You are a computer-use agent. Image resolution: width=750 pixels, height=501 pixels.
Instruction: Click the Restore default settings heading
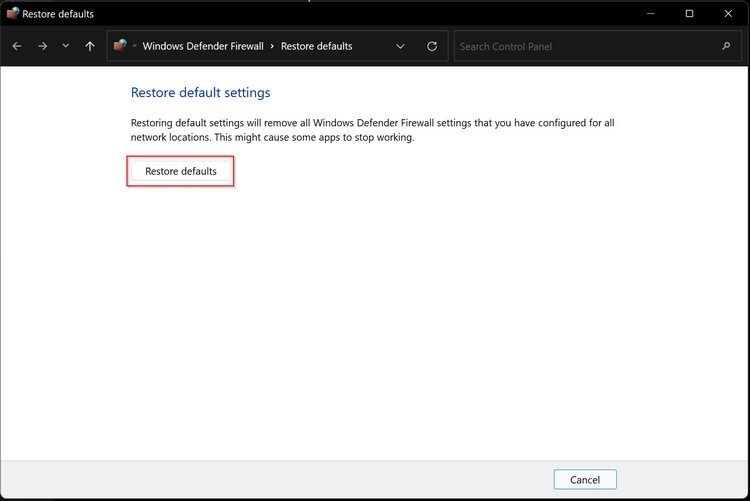point(200,92)
